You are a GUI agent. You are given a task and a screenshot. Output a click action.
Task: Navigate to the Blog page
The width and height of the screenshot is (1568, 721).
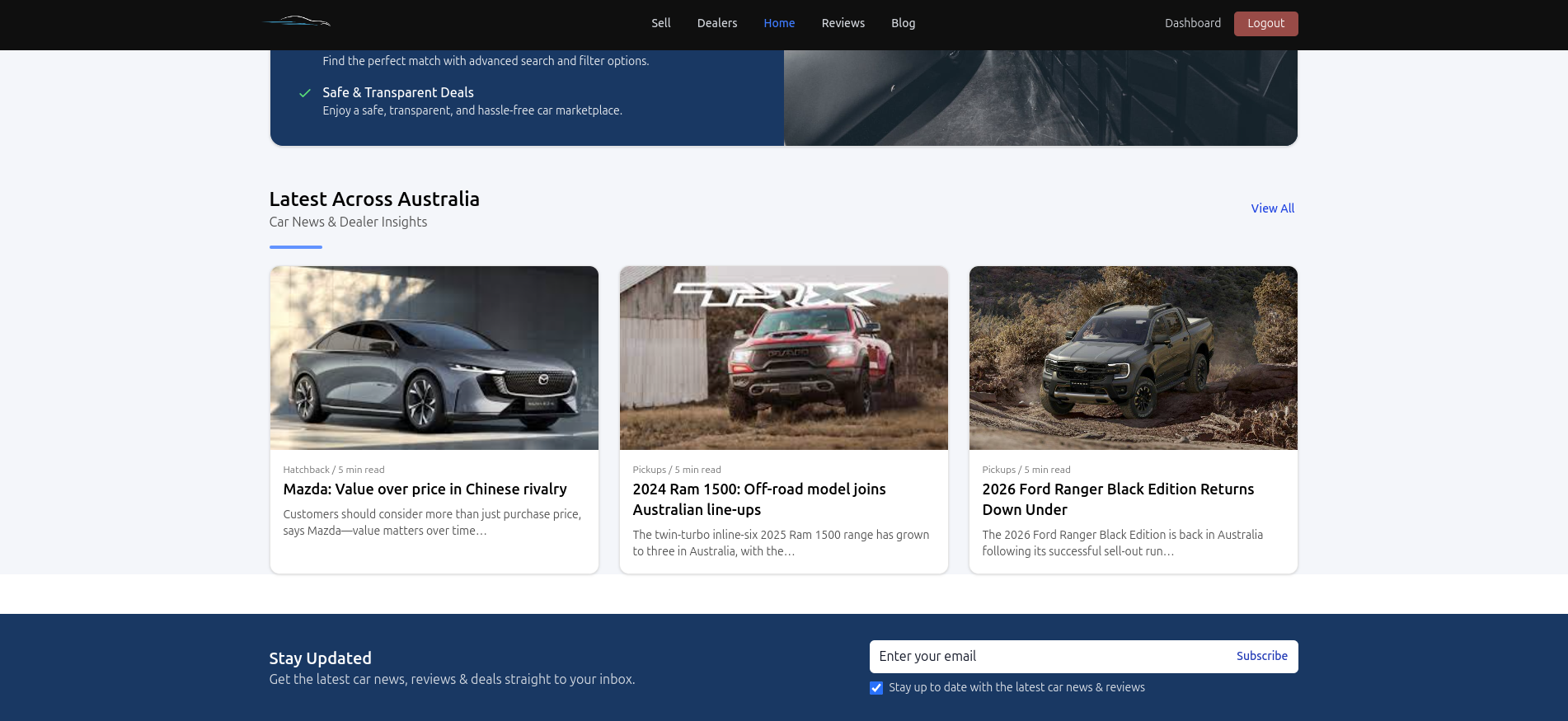point(904,23)
